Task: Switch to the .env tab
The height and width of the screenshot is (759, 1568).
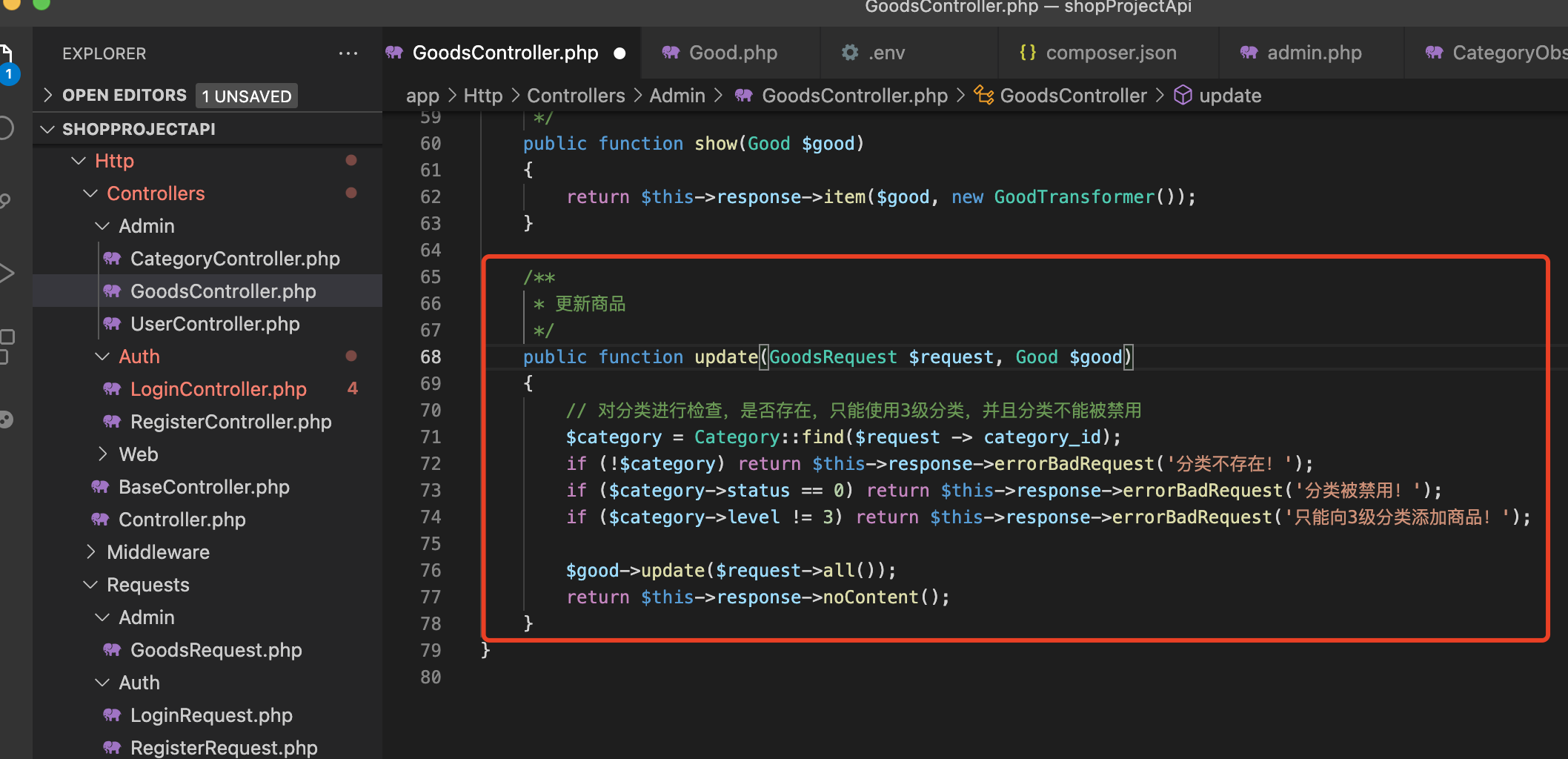Action: click(909, 53)
